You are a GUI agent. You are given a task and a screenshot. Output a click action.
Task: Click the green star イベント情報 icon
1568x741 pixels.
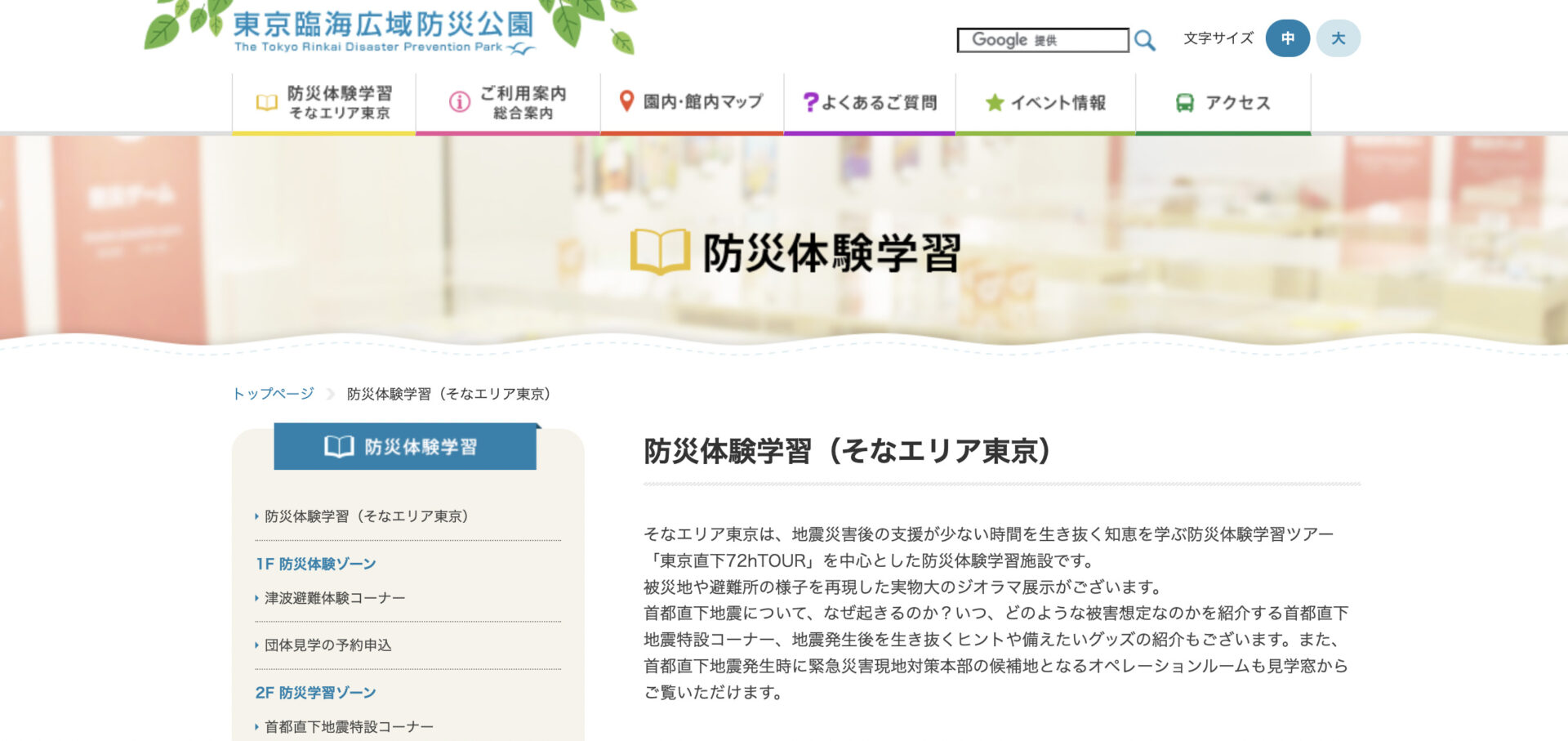click(994, 103)
